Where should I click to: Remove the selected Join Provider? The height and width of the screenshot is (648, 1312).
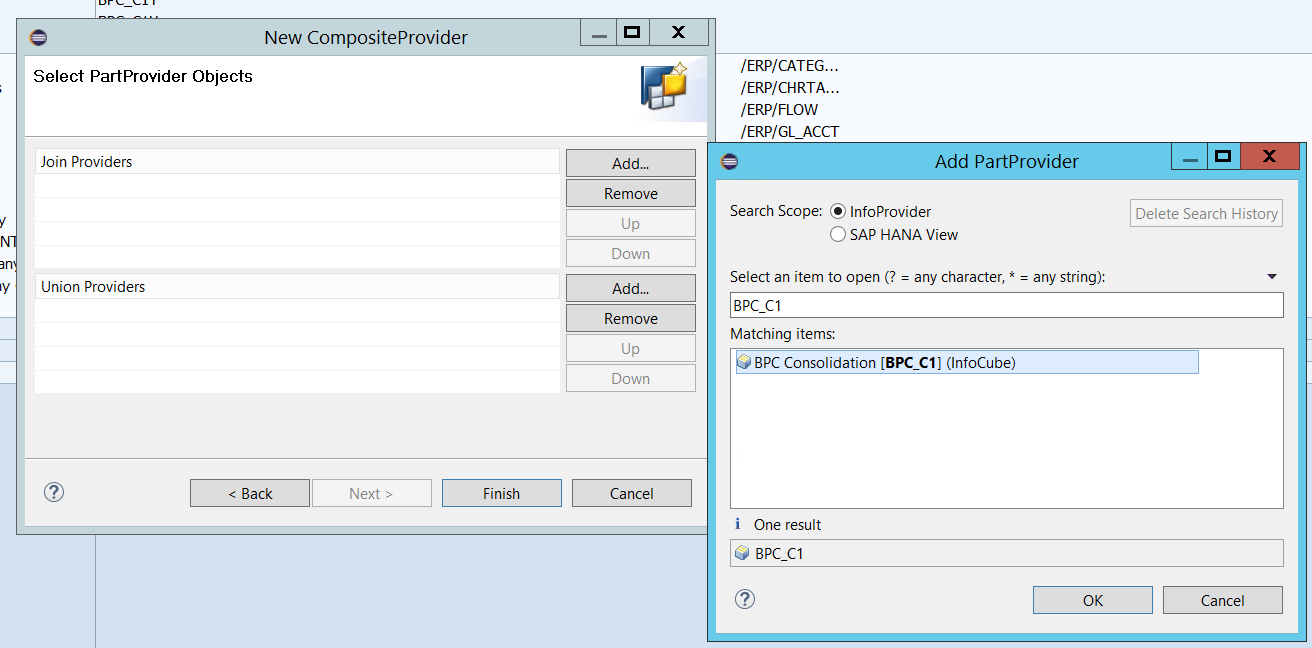point(630,193)
